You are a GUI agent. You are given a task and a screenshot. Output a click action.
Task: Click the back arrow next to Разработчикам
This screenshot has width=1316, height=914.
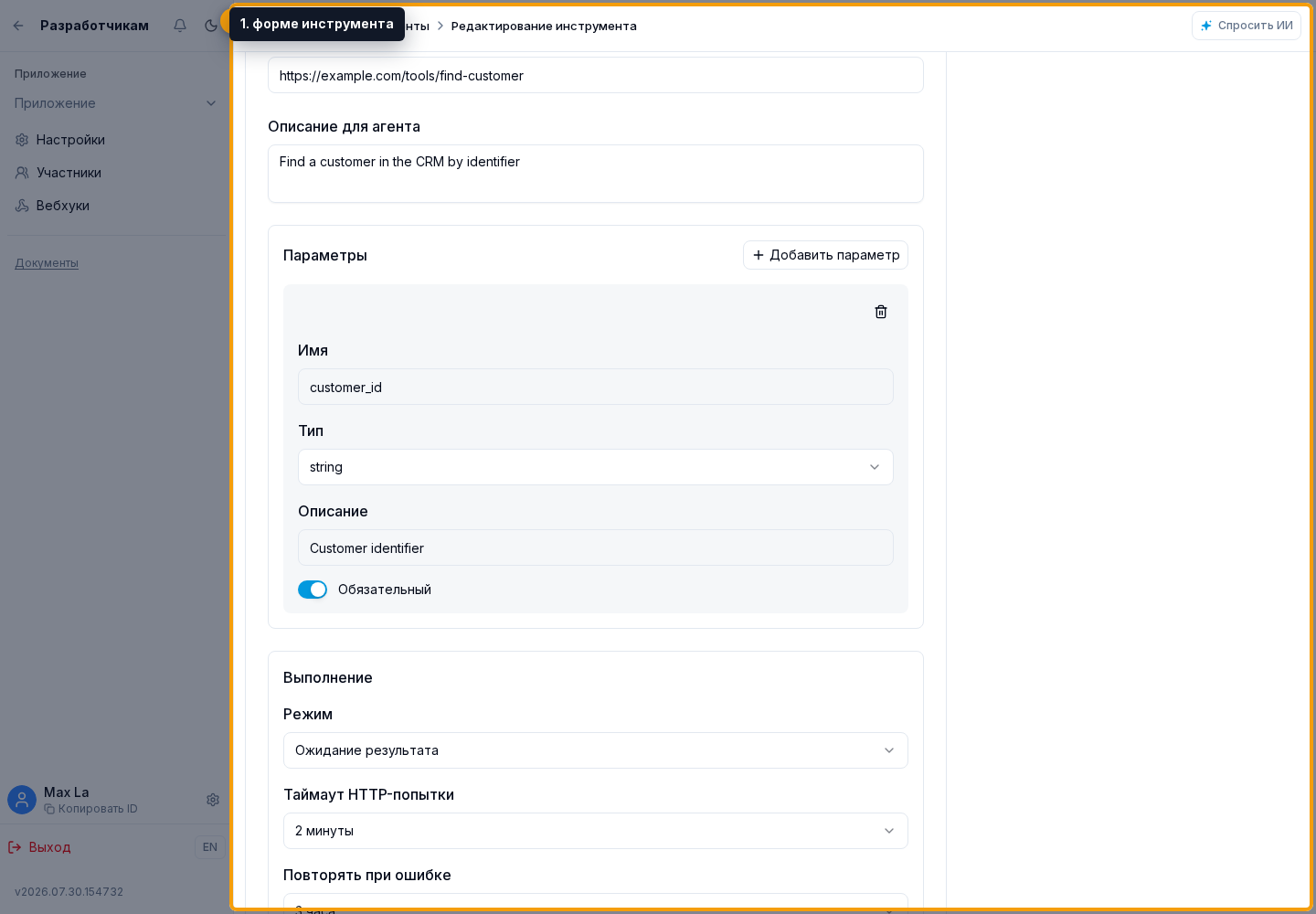click(18, 26)
